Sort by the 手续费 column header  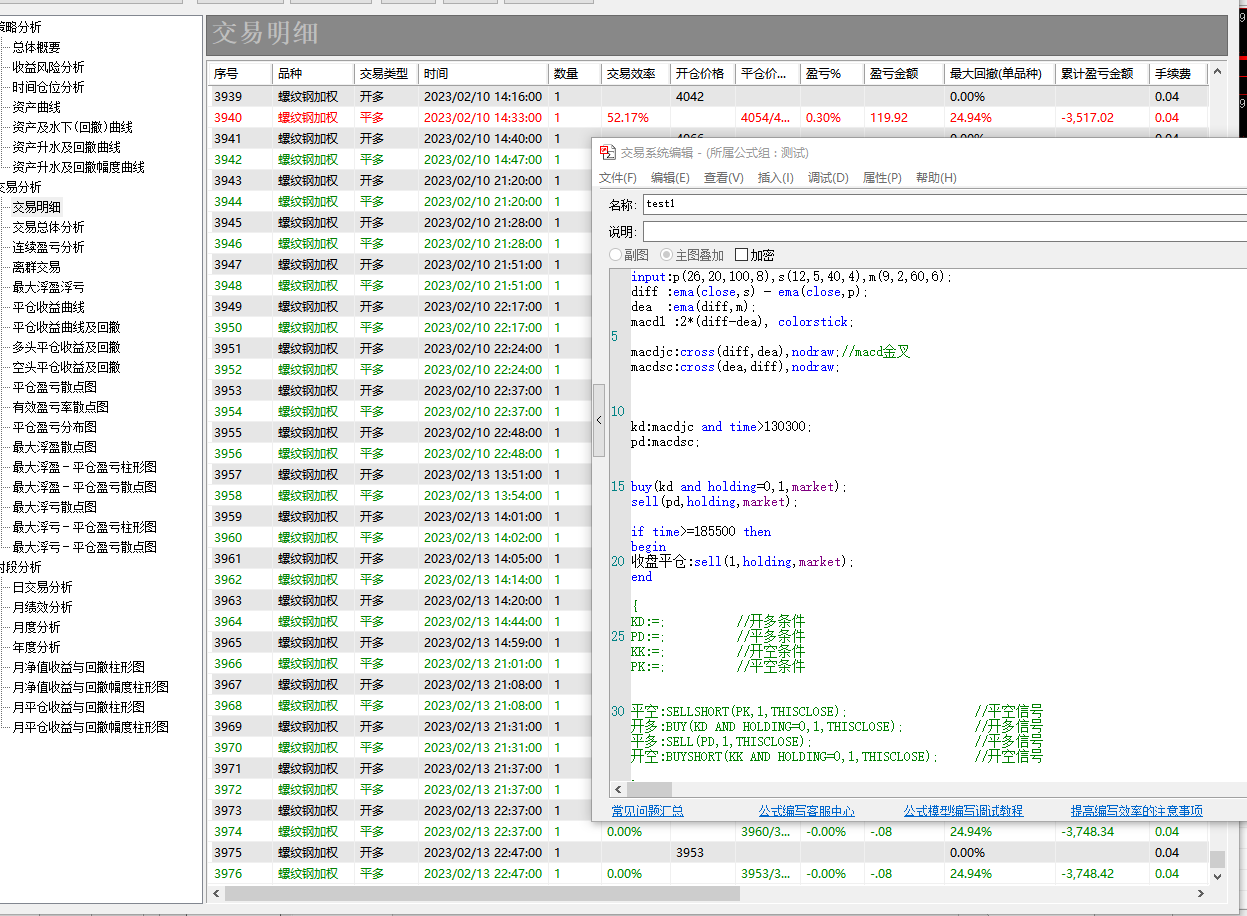pos(1178,74)
